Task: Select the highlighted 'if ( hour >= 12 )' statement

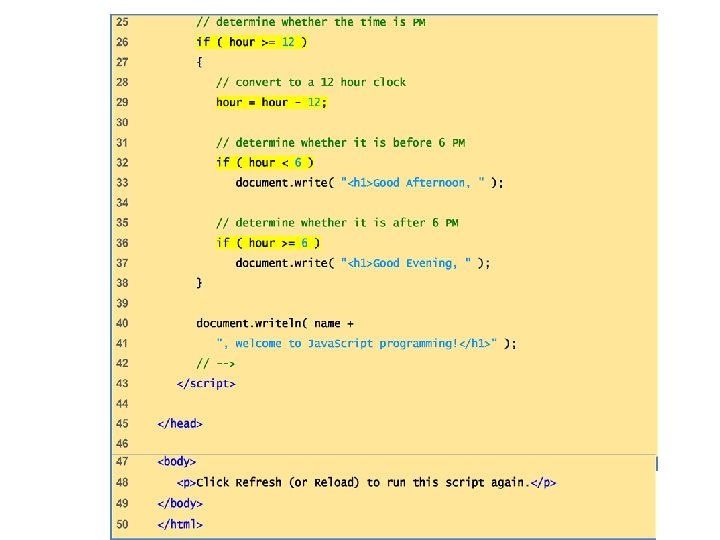Action: point(252,42)
